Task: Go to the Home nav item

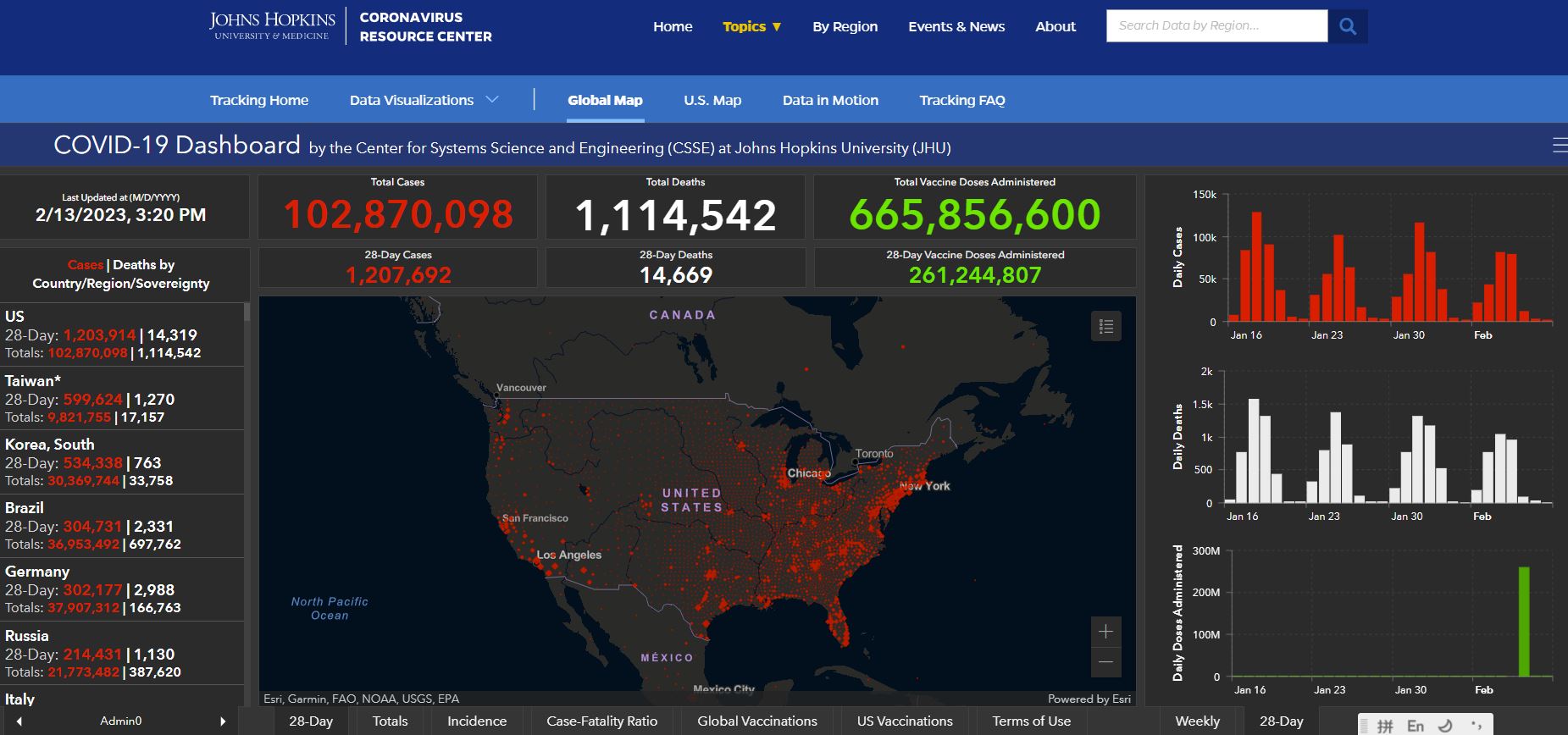Action: [x=673, y=26]
